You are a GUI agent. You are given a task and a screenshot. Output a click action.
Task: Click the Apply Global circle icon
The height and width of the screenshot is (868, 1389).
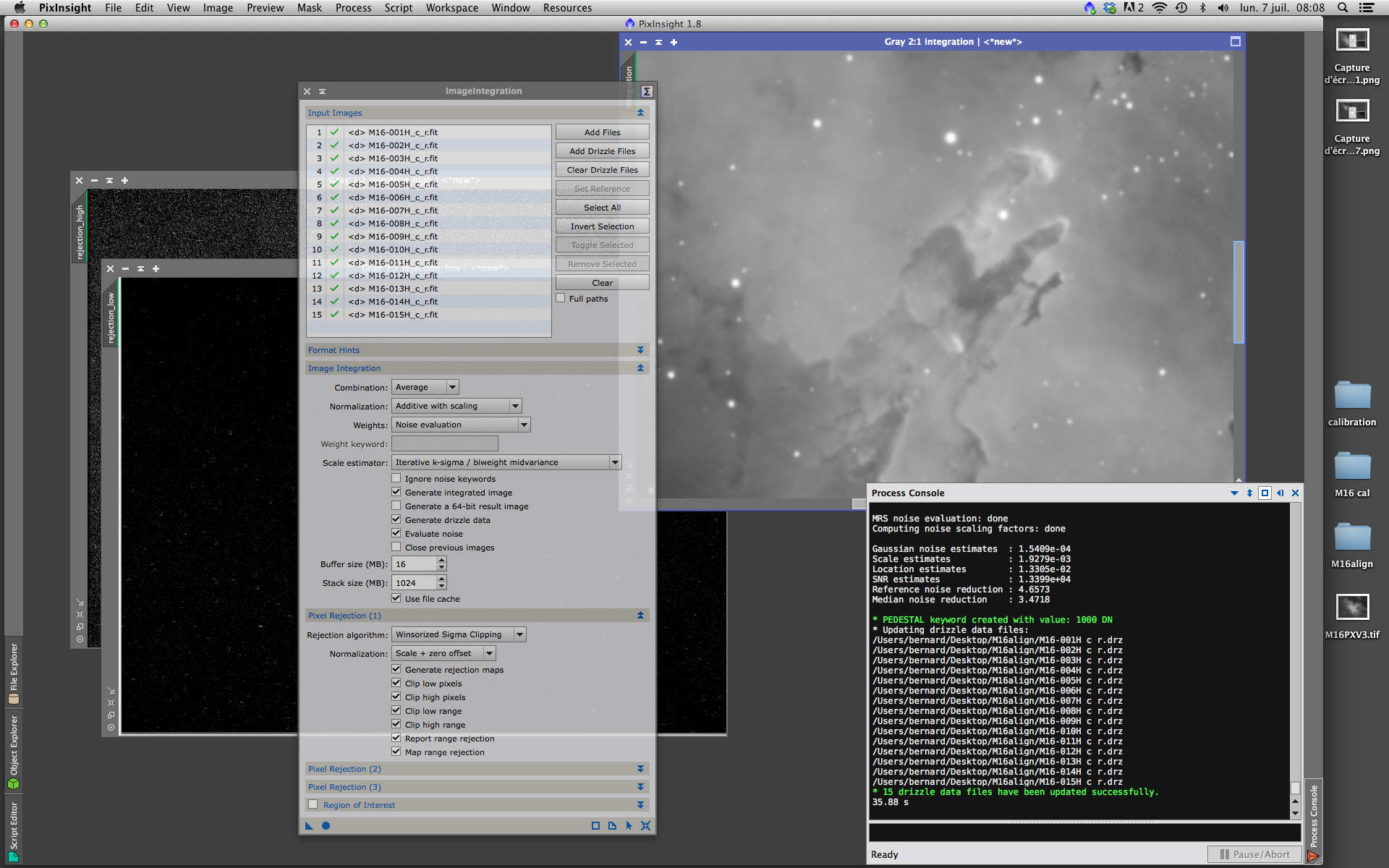[326, 825]
